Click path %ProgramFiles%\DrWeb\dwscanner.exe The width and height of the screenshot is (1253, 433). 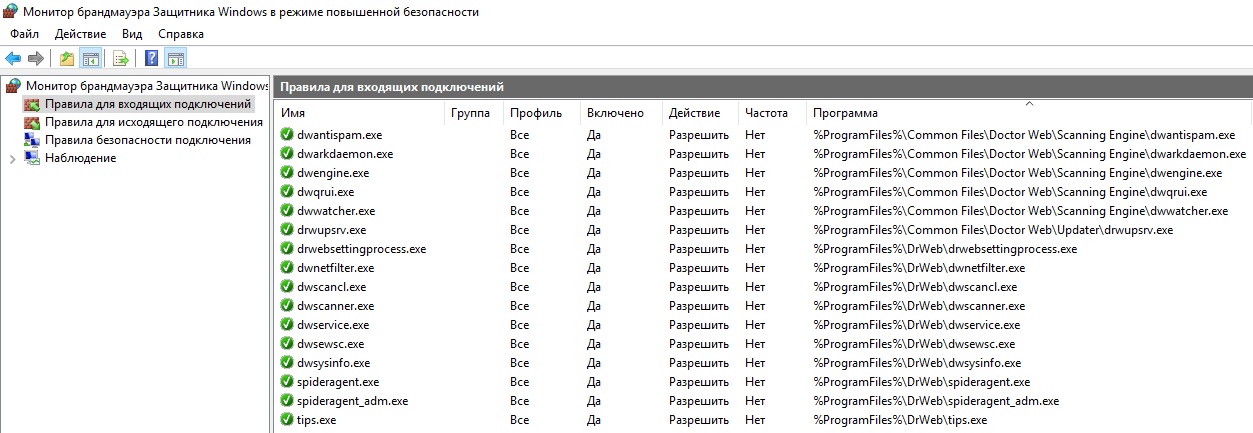pyautogui.click(x=919, y=306)
